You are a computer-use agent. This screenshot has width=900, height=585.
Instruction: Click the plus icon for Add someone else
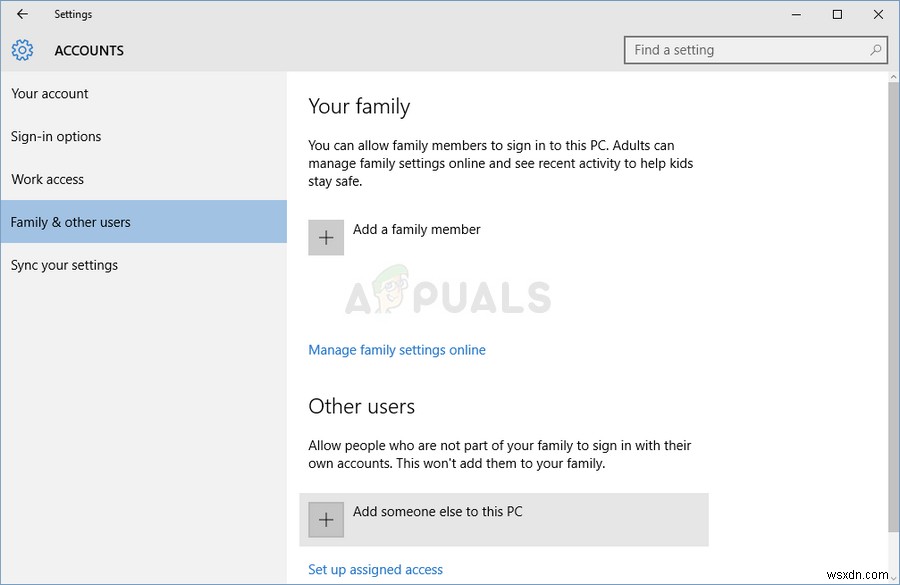click(x=326, y=519)
